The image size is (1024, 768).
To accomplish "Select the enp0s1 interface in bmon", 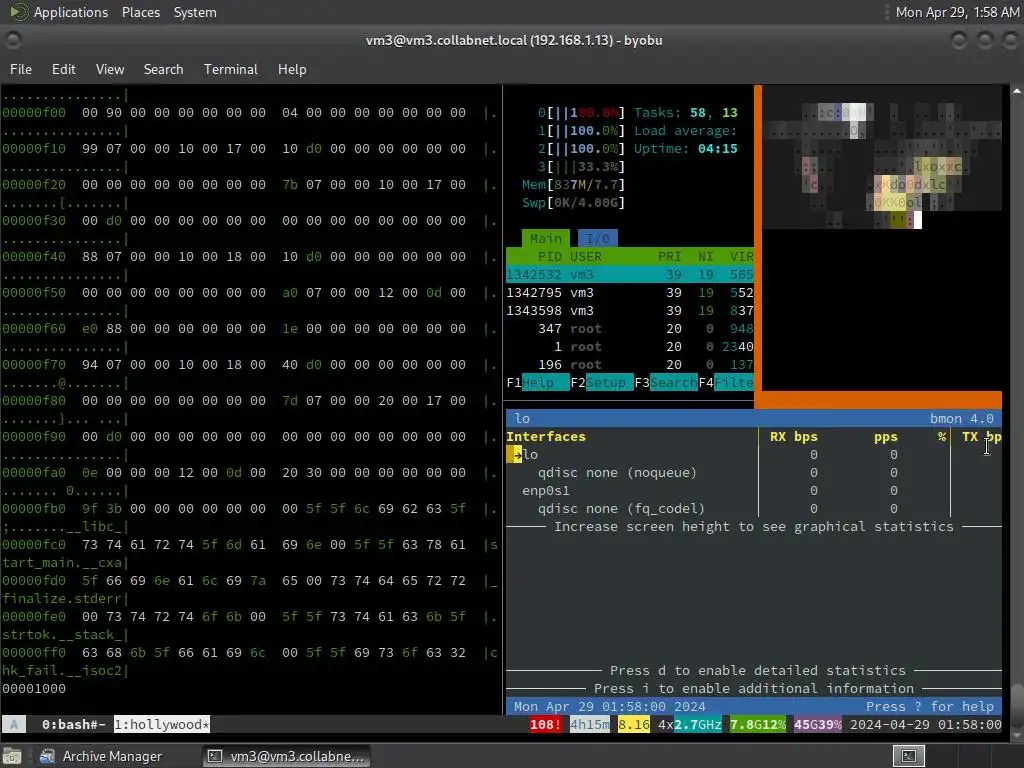I will [545, 490].
